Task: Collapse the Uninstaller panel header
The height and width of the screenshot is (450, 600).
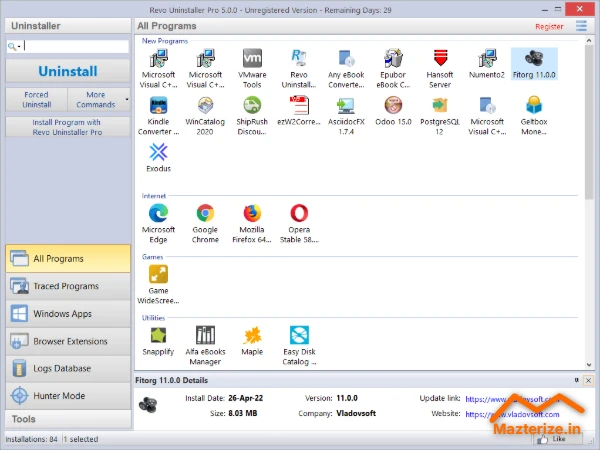Action: pos(68,26)
